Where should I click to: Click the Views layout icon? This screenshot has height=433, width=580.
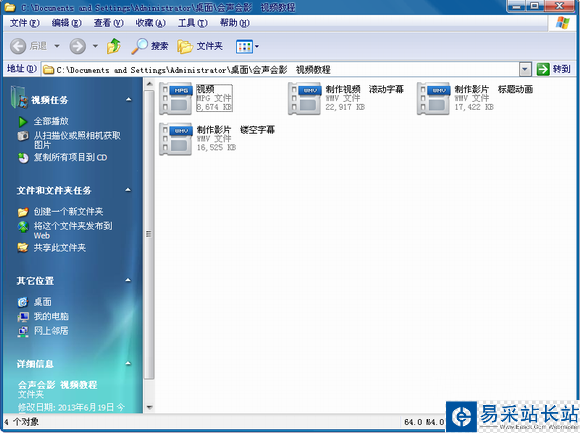[x=244, y=47]
